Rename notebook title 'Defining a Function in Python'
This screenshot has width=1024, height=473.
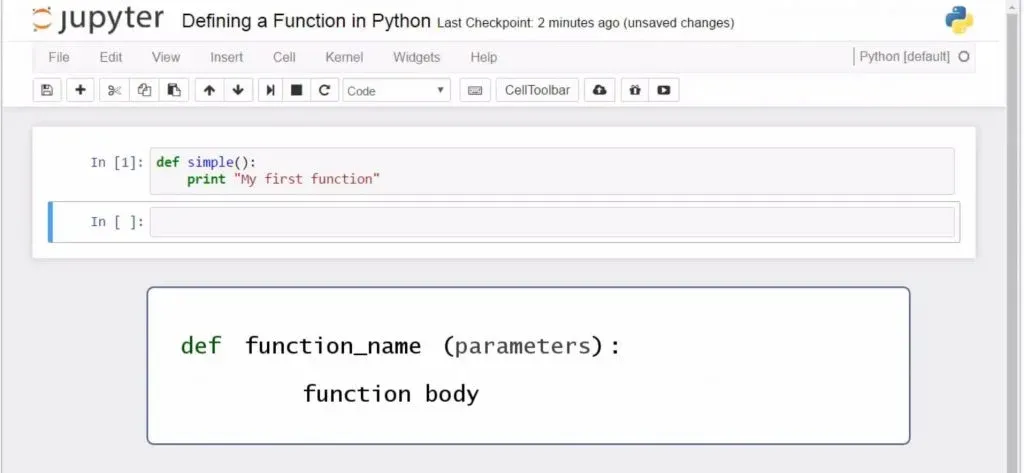[x=306, y=21]
